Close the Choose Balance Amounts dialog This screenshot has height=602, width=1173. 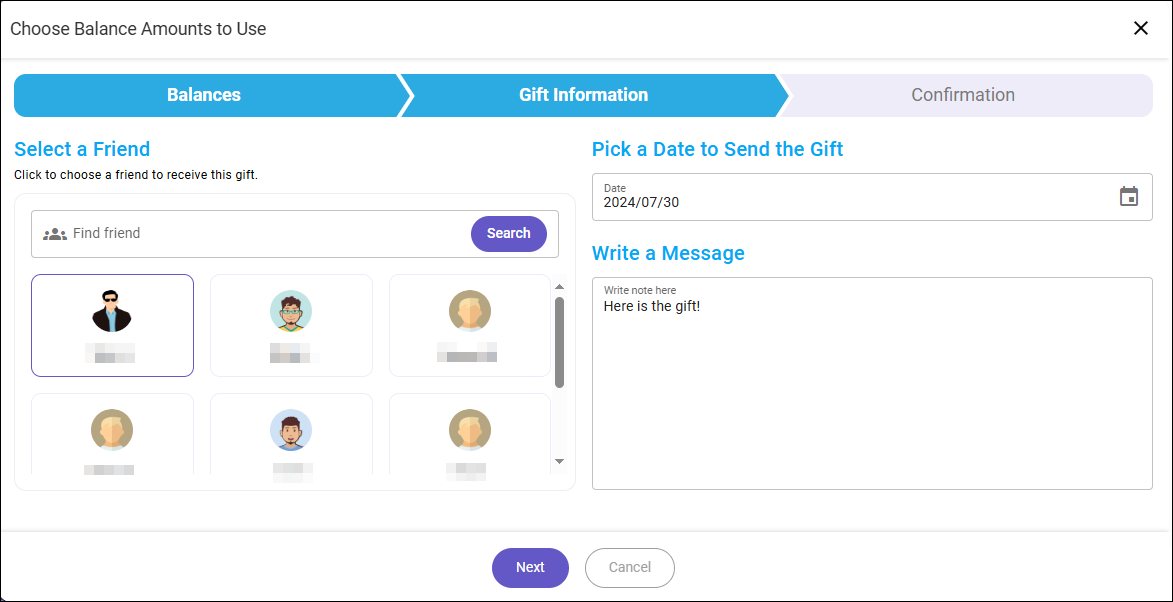pos(1141,28)
